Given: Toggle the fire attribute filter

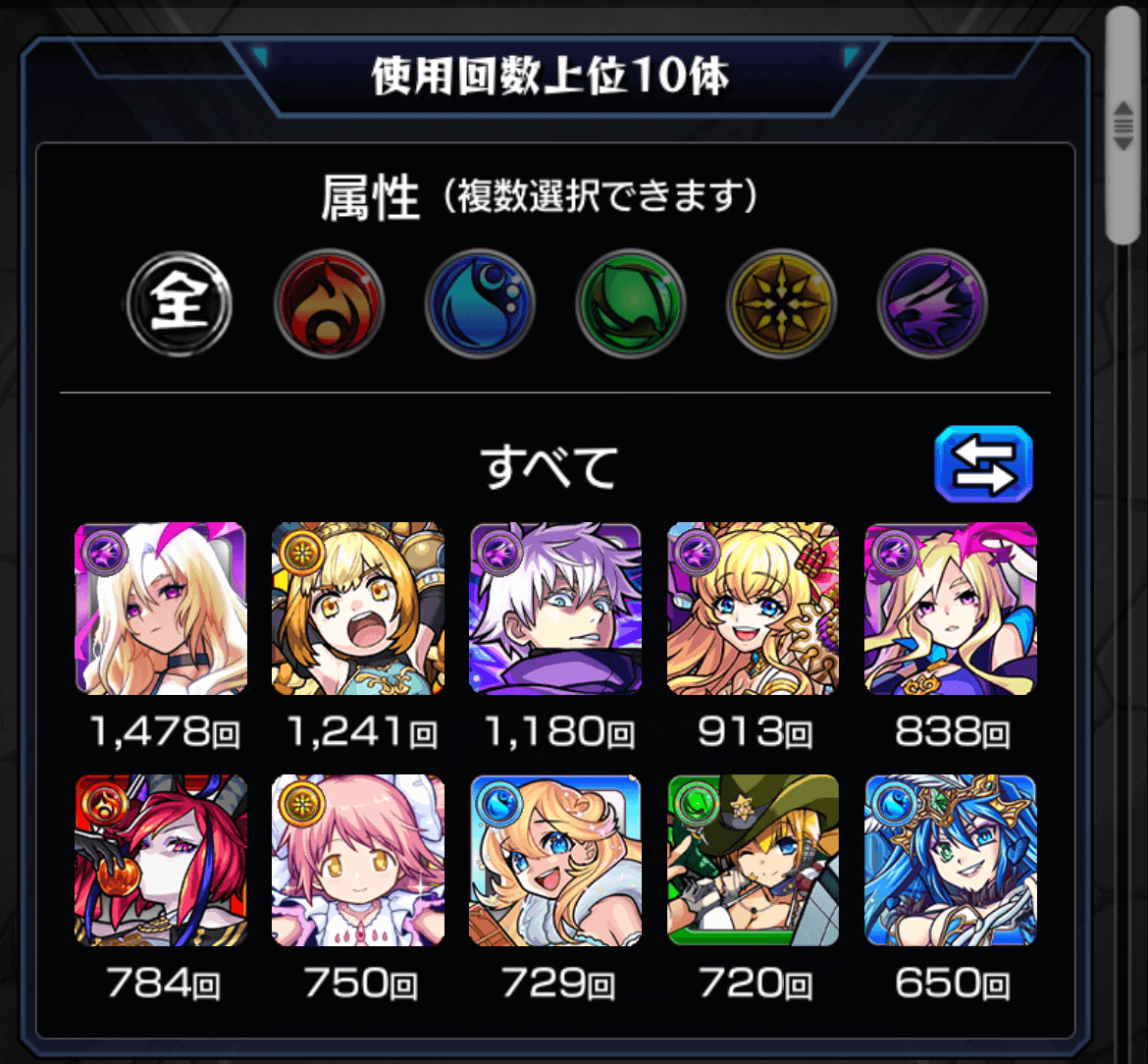Looking at the screenshot, I should [330, 303].
